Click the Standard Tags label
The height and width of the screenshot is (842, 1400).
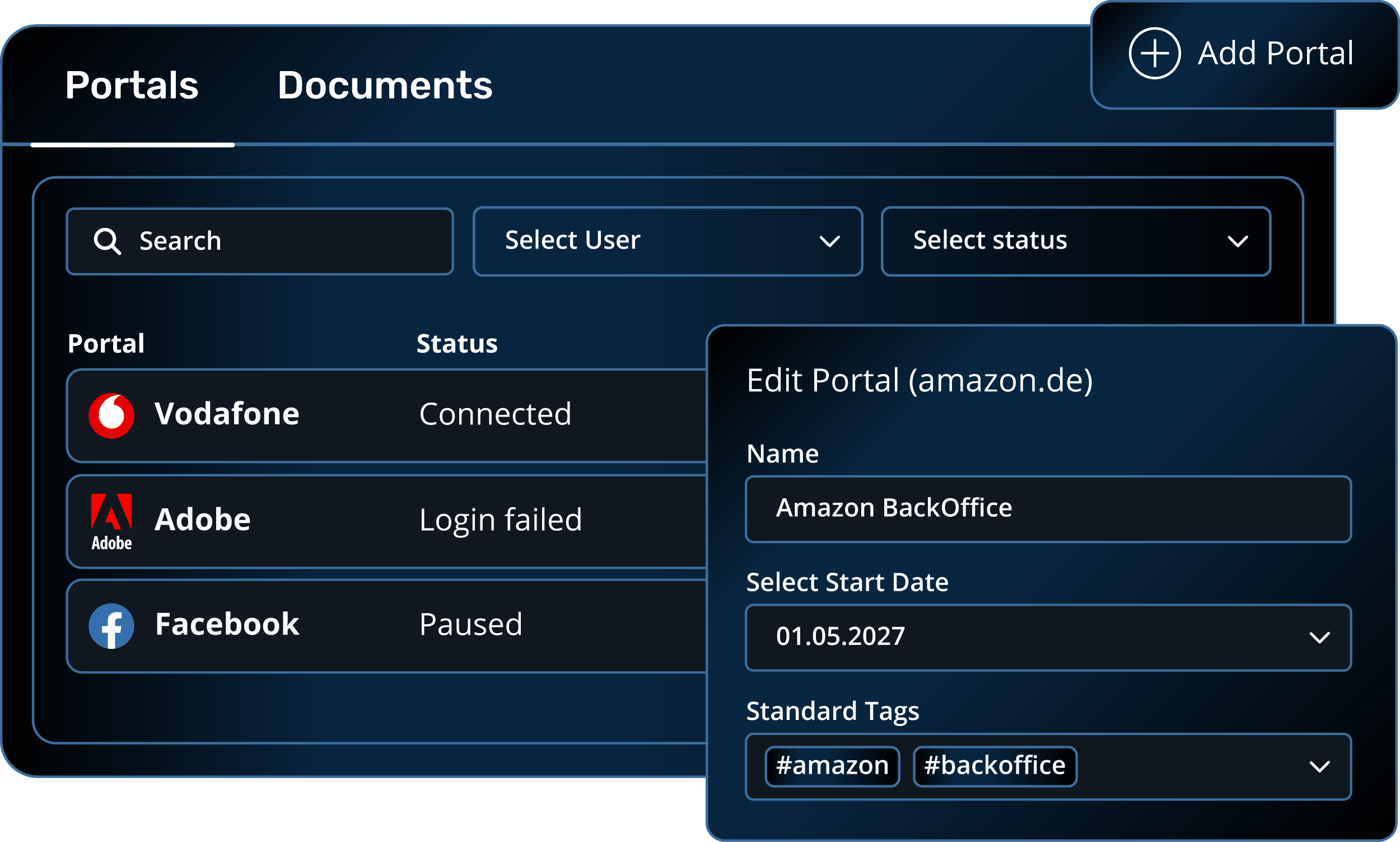point(833,712)
